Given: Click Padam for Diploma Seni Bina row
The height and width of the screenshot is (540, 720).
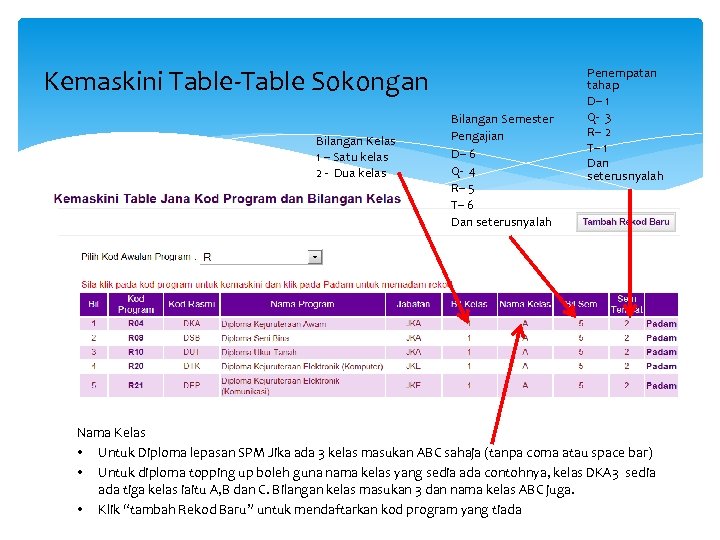Looking at the screenshot, I should tap(661, 338).
